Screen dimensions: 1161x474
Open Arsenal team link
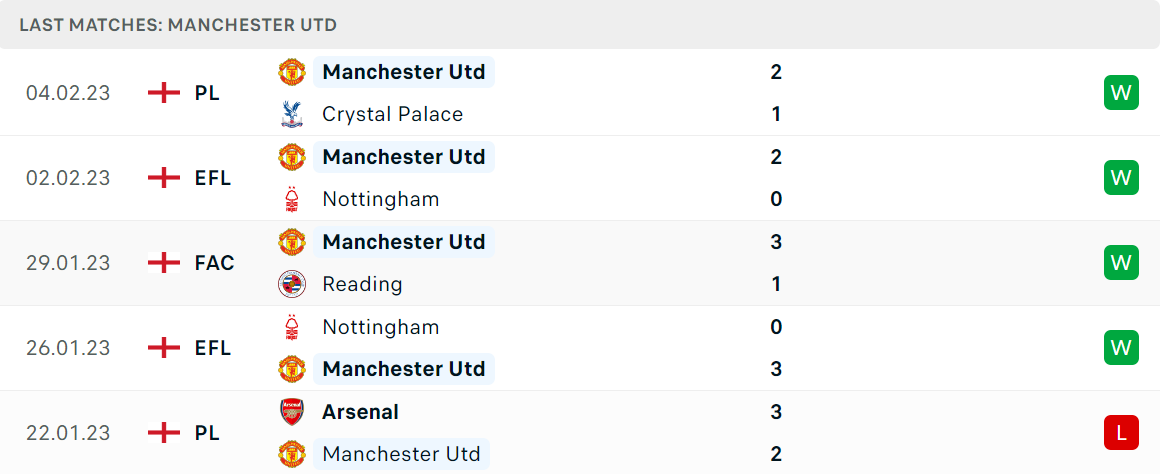[x=360, y=412]
